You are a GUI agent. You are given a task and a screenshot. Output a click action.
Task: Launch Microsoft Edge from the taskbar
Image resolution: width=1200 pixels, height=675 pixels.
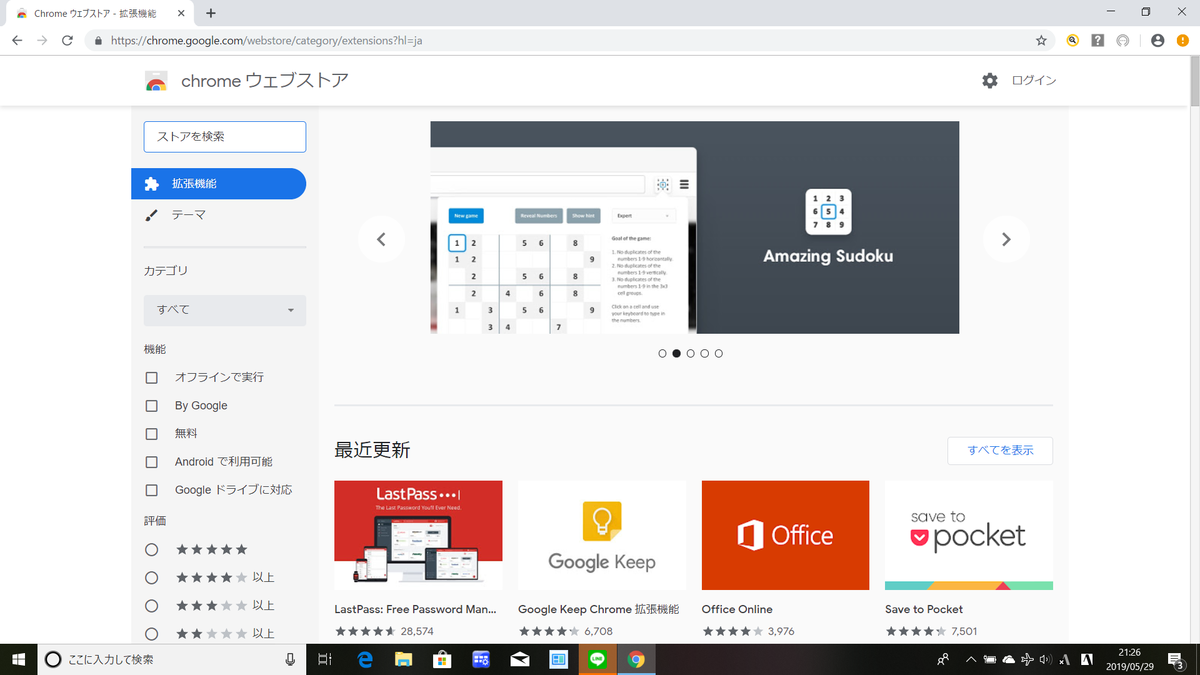(365, 659)
